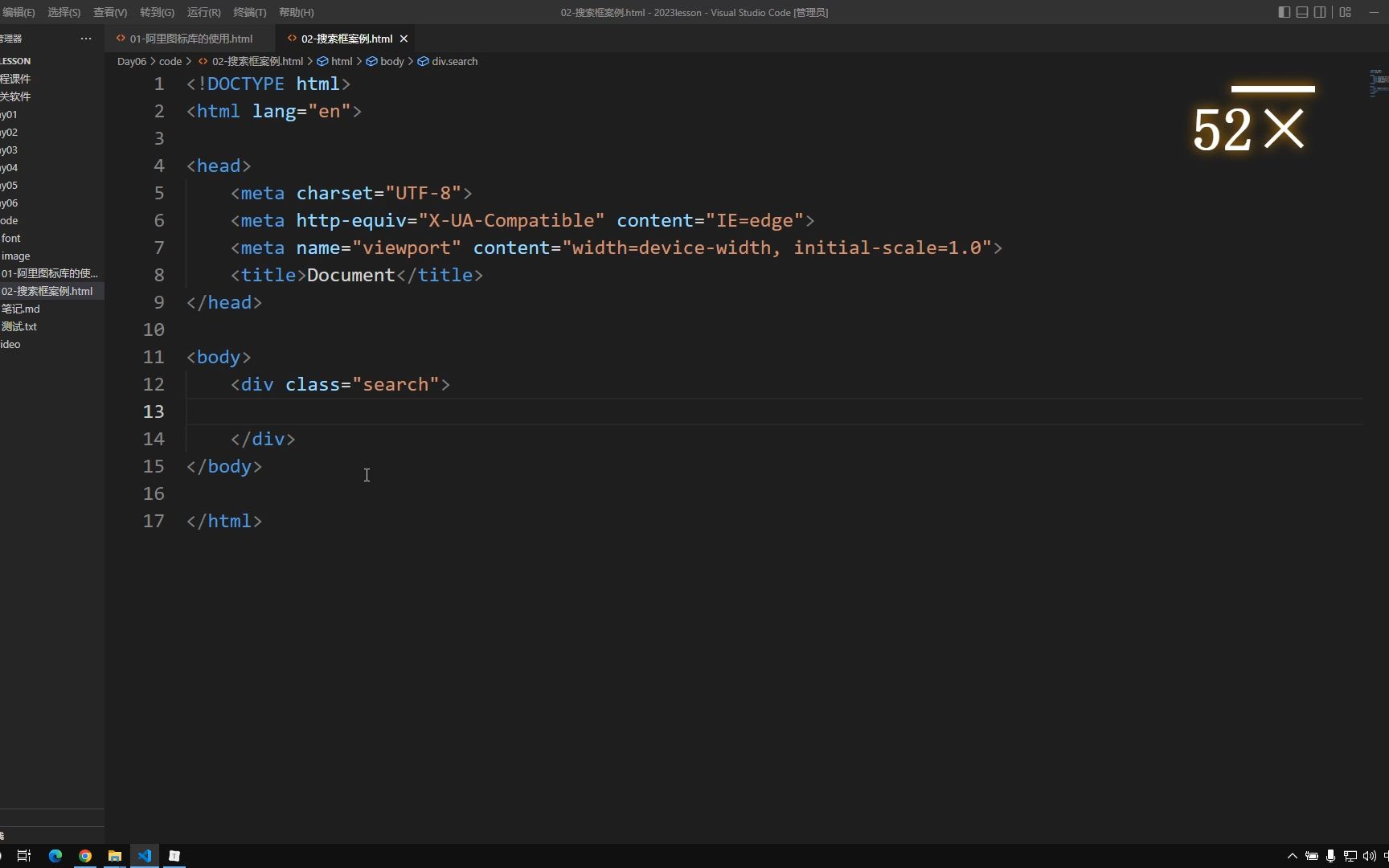Viewport: 1389px width, 868px height.
Task: Click the div.search breadcrumb item
Action: [x=454, y=61]
